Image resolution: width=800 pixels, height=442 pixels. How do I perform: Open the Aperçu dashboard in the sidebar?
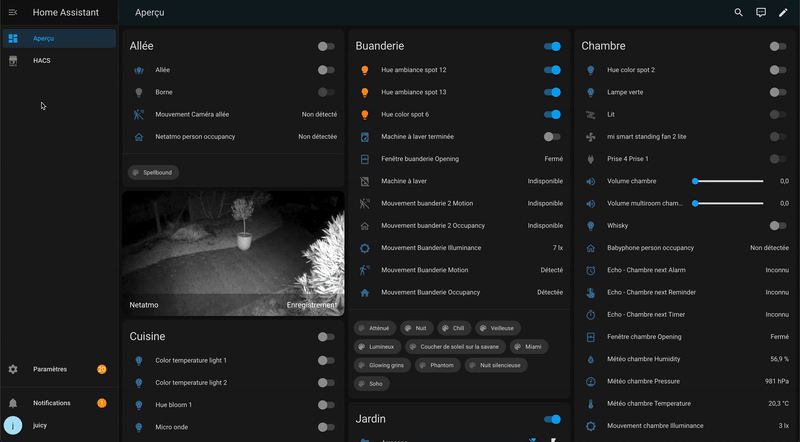59,38
